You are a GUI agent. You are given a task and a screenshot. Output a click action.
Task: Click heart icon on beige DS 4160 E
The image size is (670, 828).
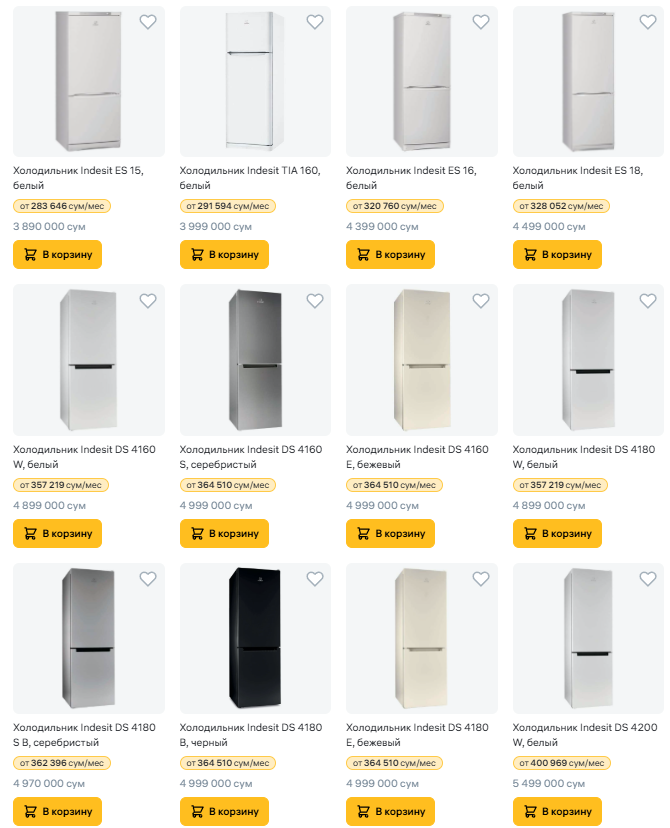[481, 301]
